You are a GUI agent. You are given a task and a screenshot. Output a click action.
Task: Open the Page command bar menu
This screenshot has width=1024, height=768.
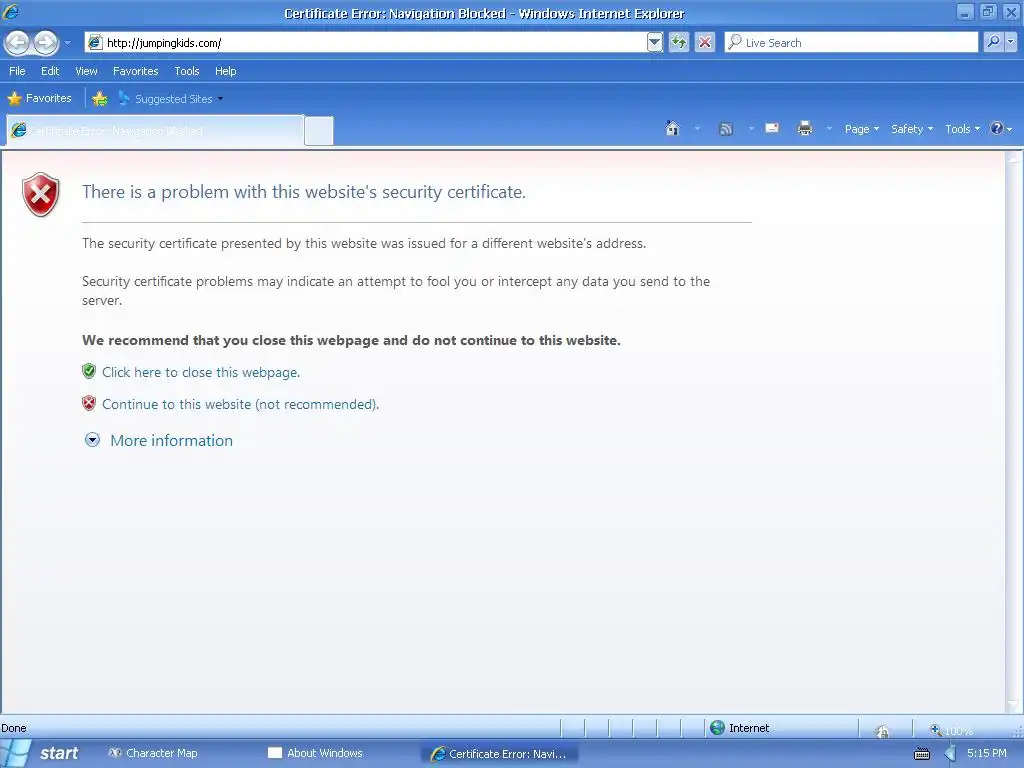(x=861, y=129)
